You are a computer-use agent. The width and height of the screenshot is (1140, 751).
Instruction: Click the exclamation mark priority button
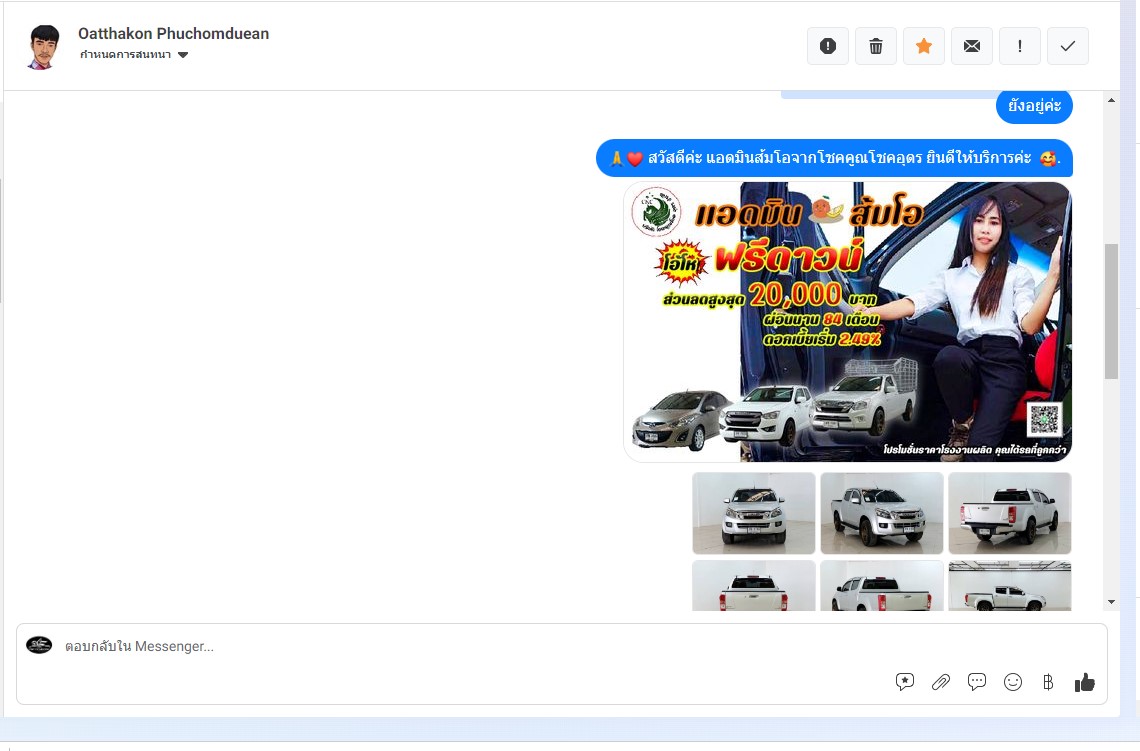(1019, 46)
